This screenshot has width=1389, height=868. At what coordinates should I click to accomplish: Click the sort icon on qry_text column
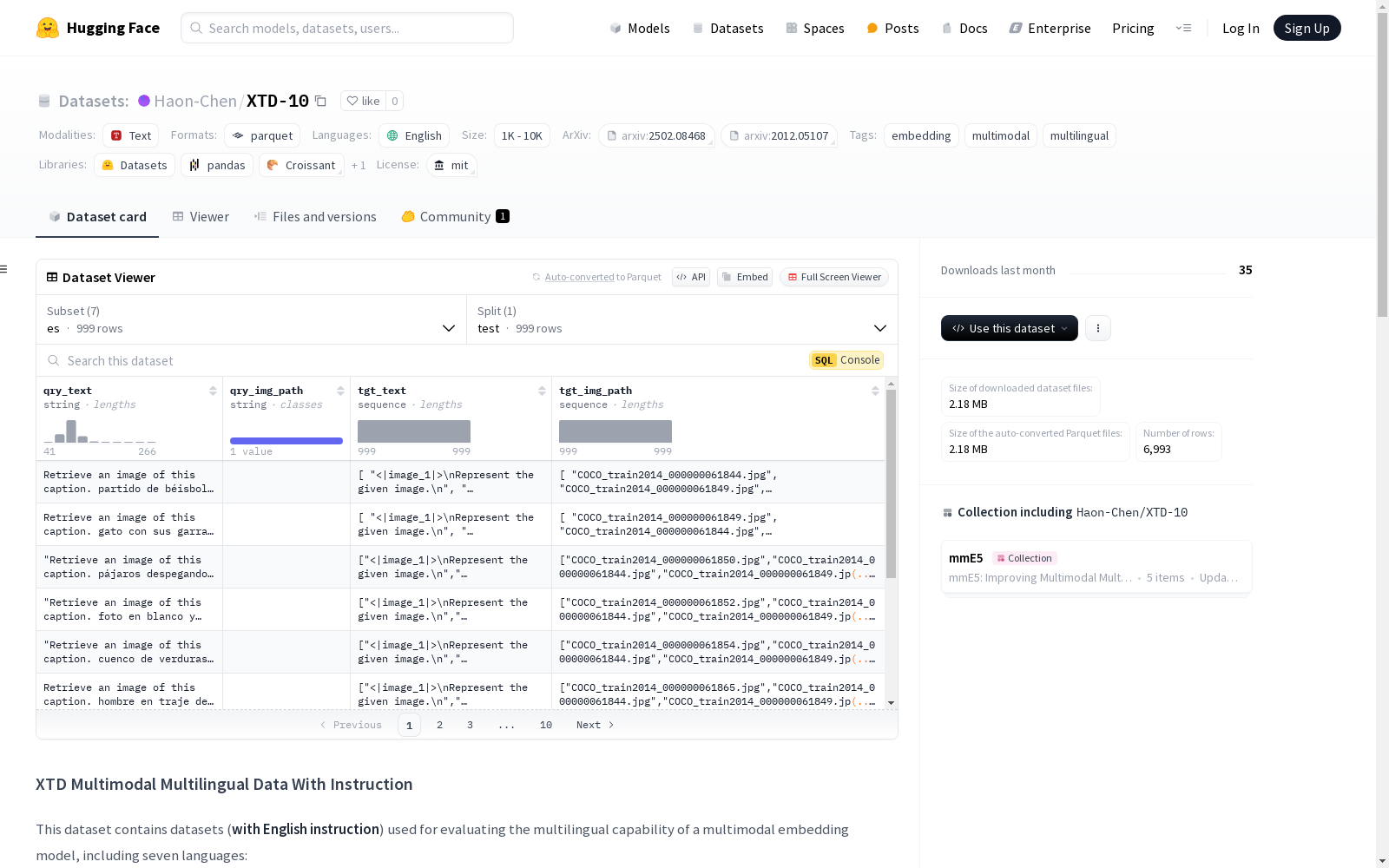coord(213,391)
